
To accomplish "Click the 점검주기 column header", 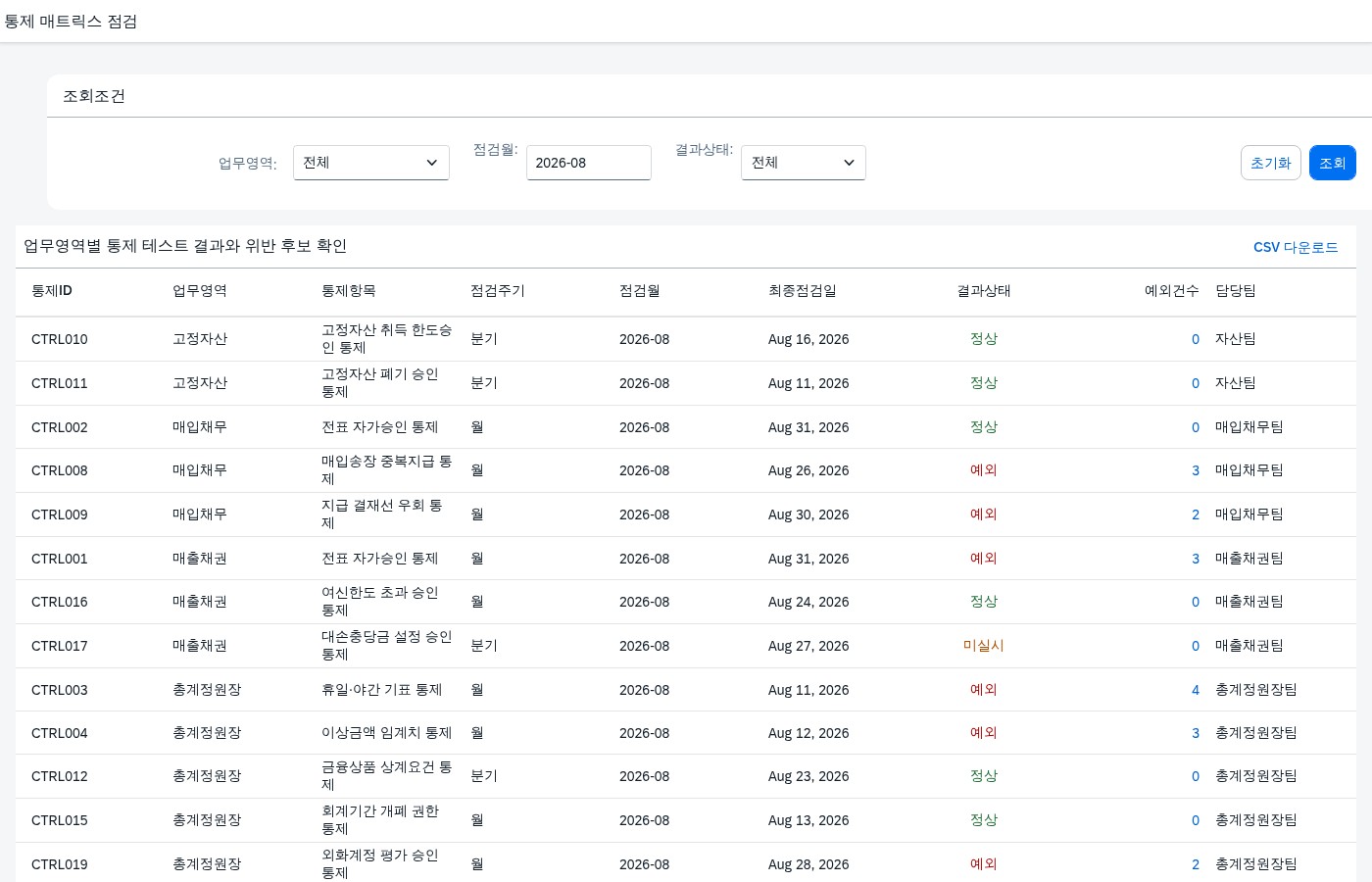I will click(x=498, y=291).
